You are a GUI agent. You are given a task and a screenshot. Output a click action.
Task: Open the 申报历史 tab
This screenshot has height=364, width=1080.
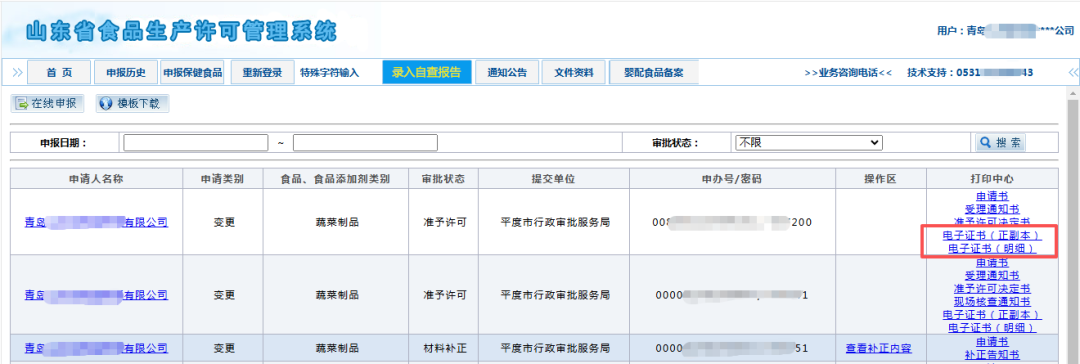coord(126,72)
